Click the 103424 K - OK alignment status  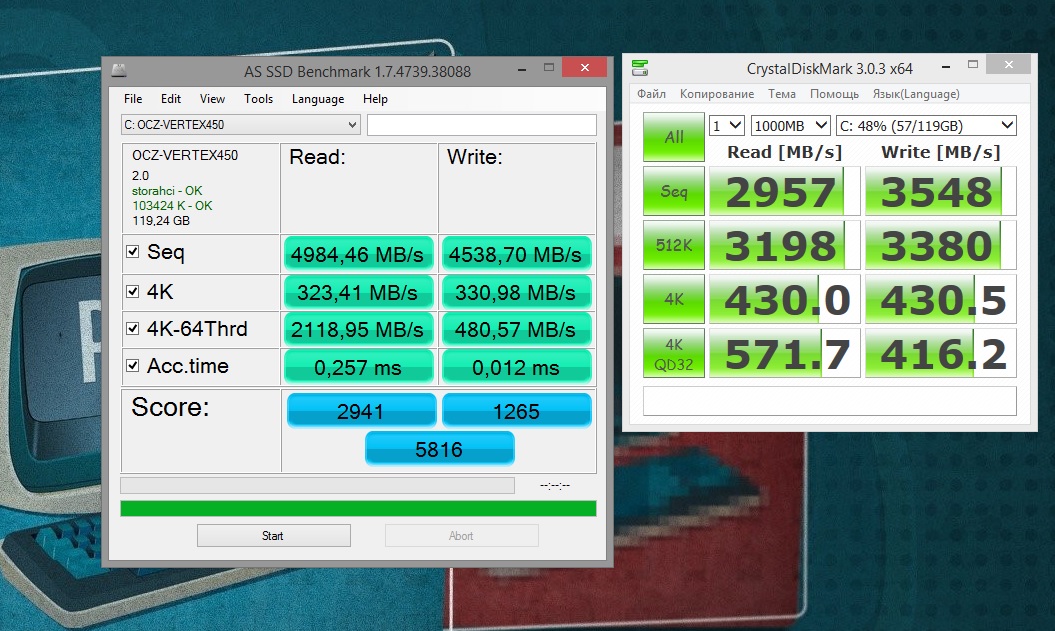pyautogui.click(x=172, y=206)
